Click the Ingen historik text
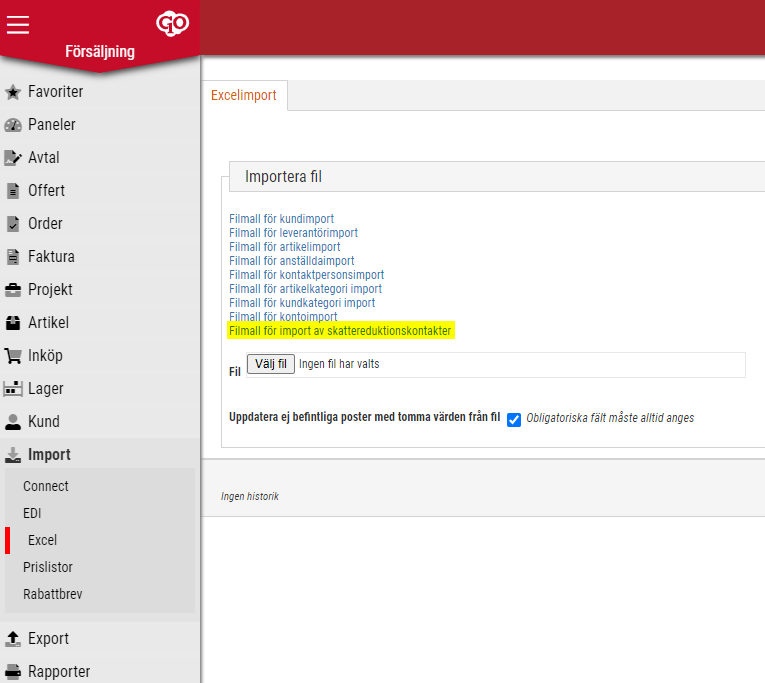765x683 pixels. click(x=250, y=497)
